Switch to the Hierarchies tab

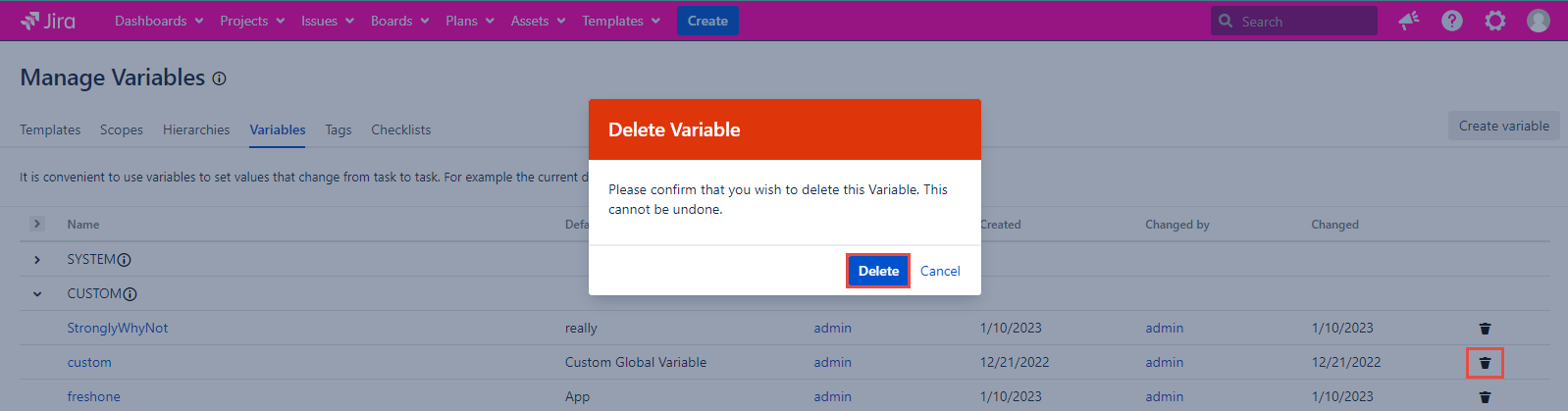point(196,129)
